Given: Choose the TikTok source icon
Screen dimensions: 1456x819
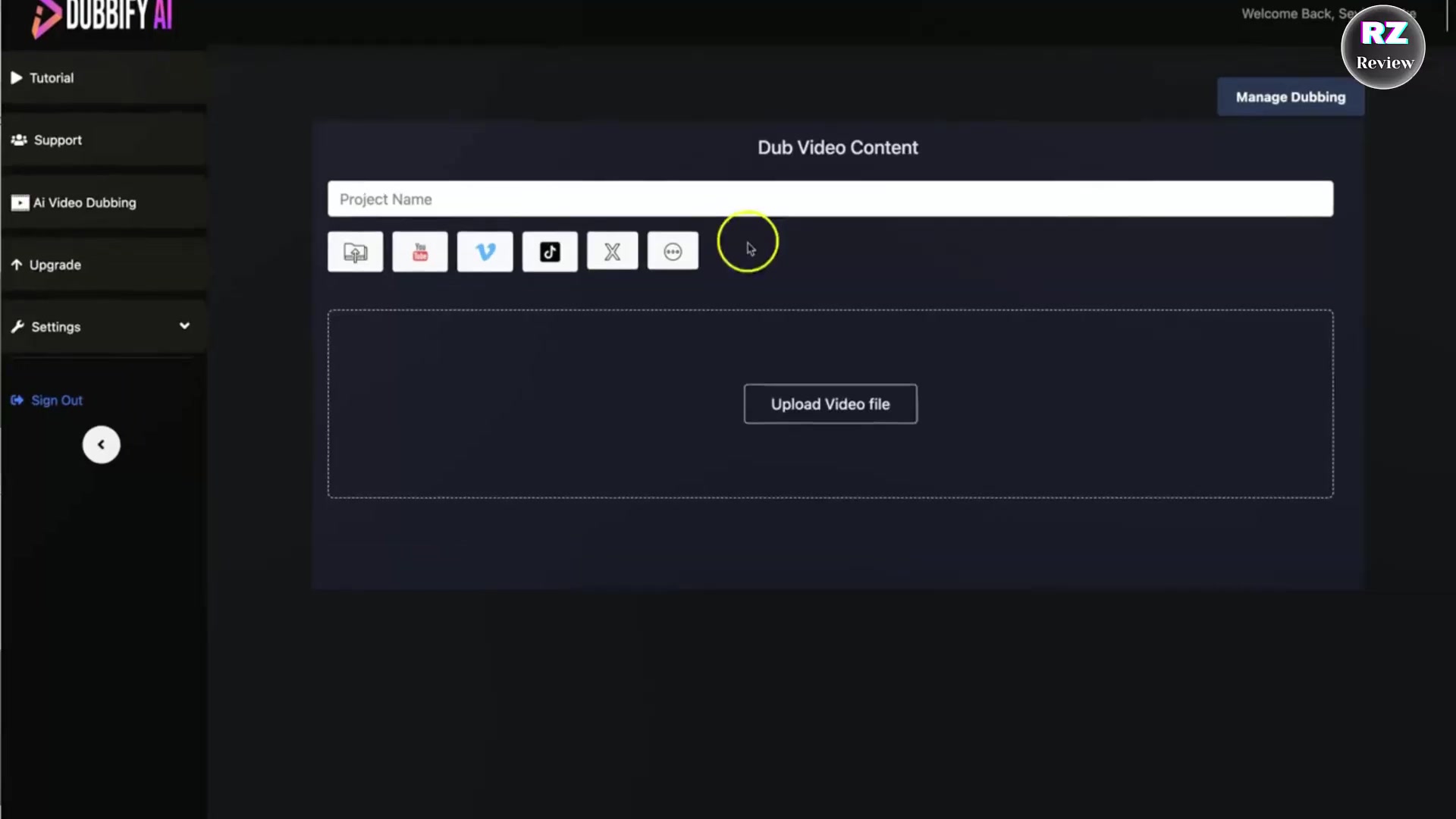Looking at the screenshot, I should [x=550, y=252].
